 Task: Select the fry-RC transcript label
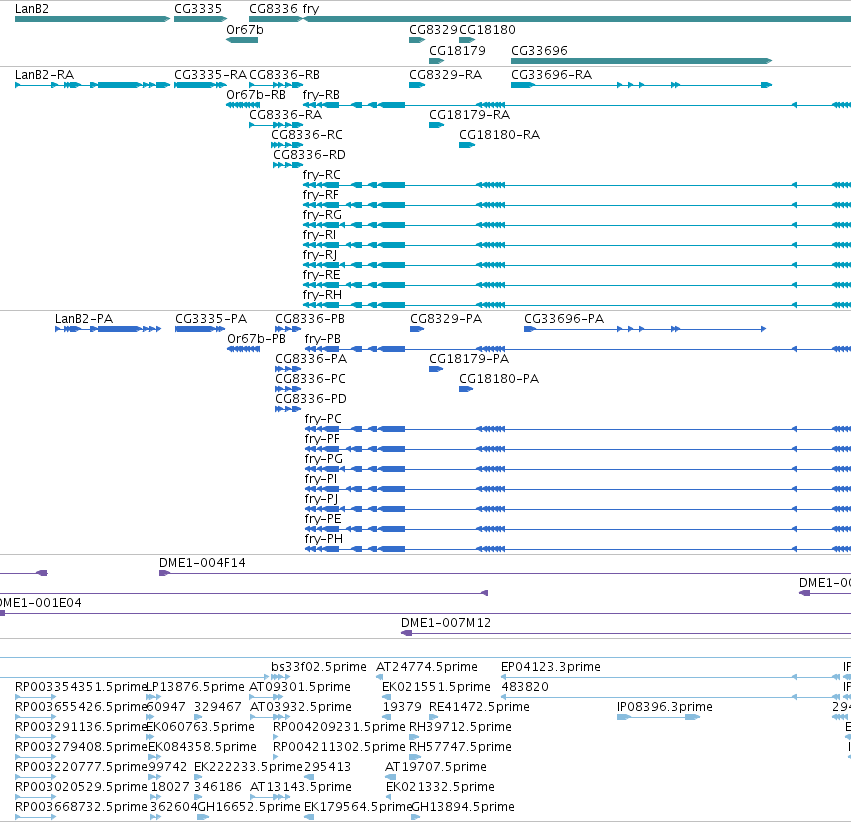[x=322, y=175]
